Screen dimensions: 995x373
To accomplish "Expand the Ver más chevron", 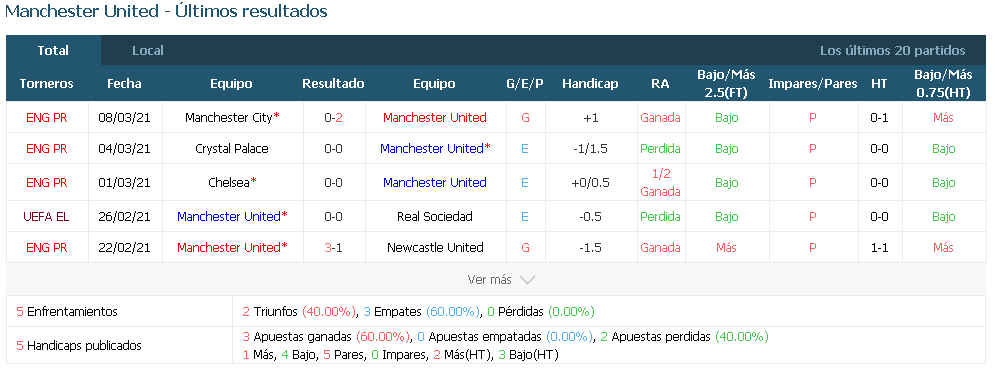I will coord(527,280).
